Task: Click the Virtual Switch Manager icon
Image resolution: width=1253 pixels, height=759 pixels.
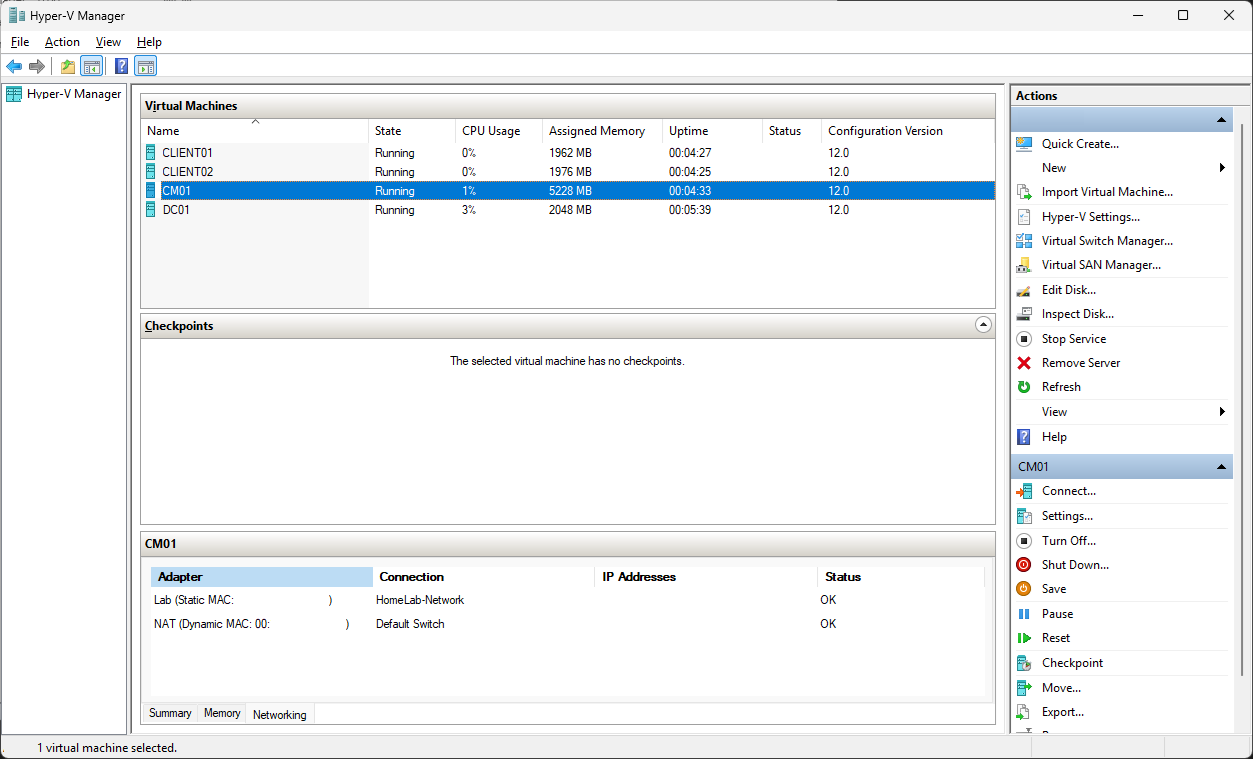Action: coord(1024,241)
